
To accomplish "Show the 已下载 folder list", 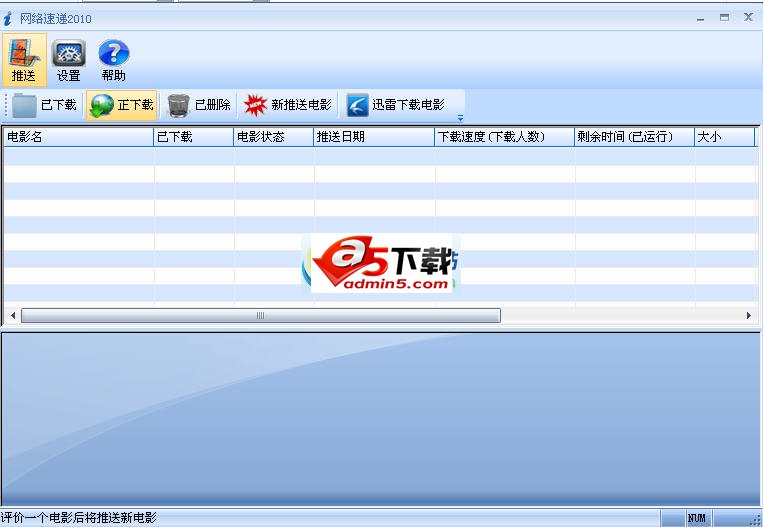I will (x=44, y=105).
